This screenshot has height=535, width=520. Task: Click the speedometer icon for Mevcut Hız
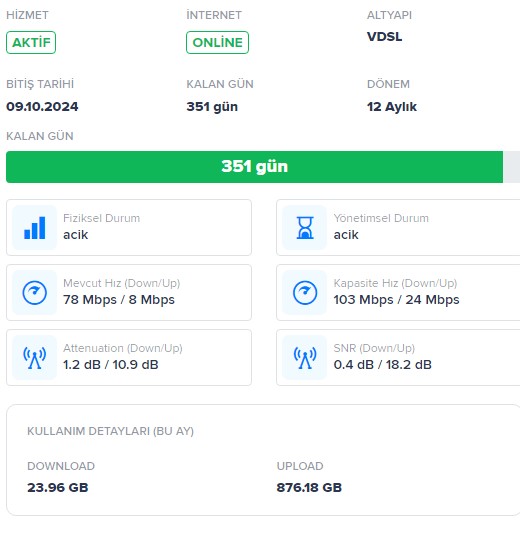click(34, 292)
